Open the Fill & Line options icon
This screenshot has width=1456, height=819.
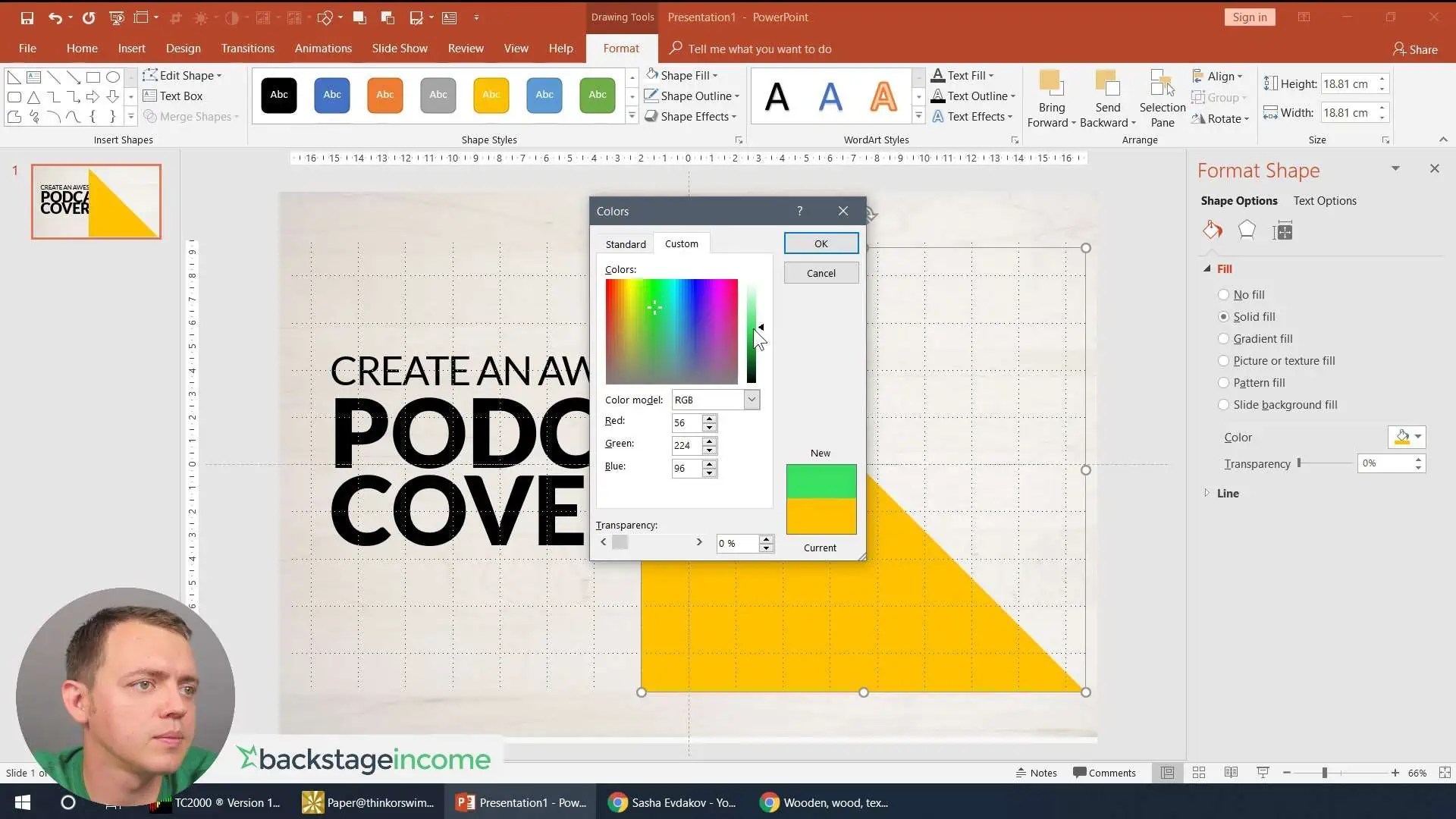(x=1212, y=231)
